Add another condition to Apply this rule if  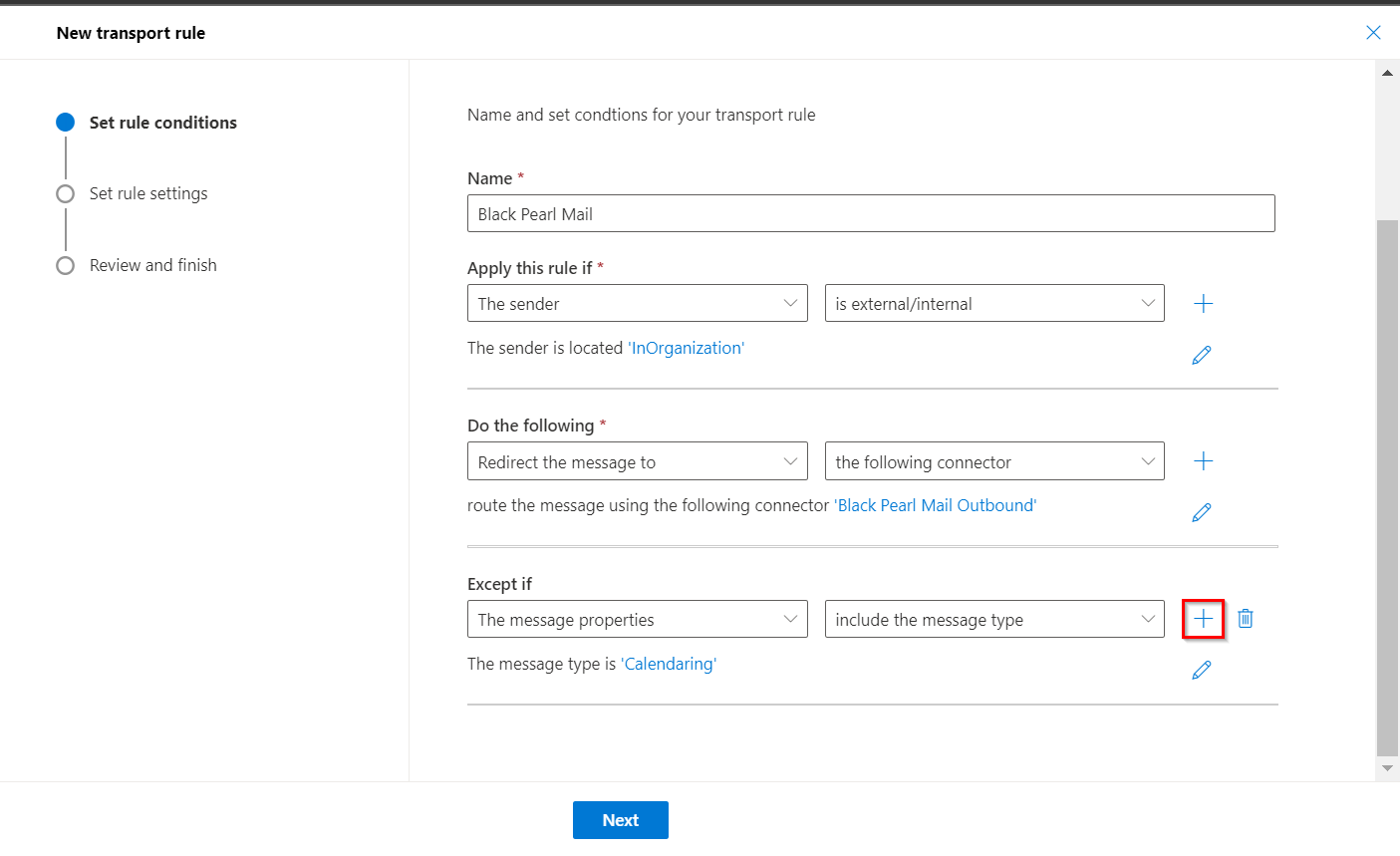click(x=1203, y=304)
